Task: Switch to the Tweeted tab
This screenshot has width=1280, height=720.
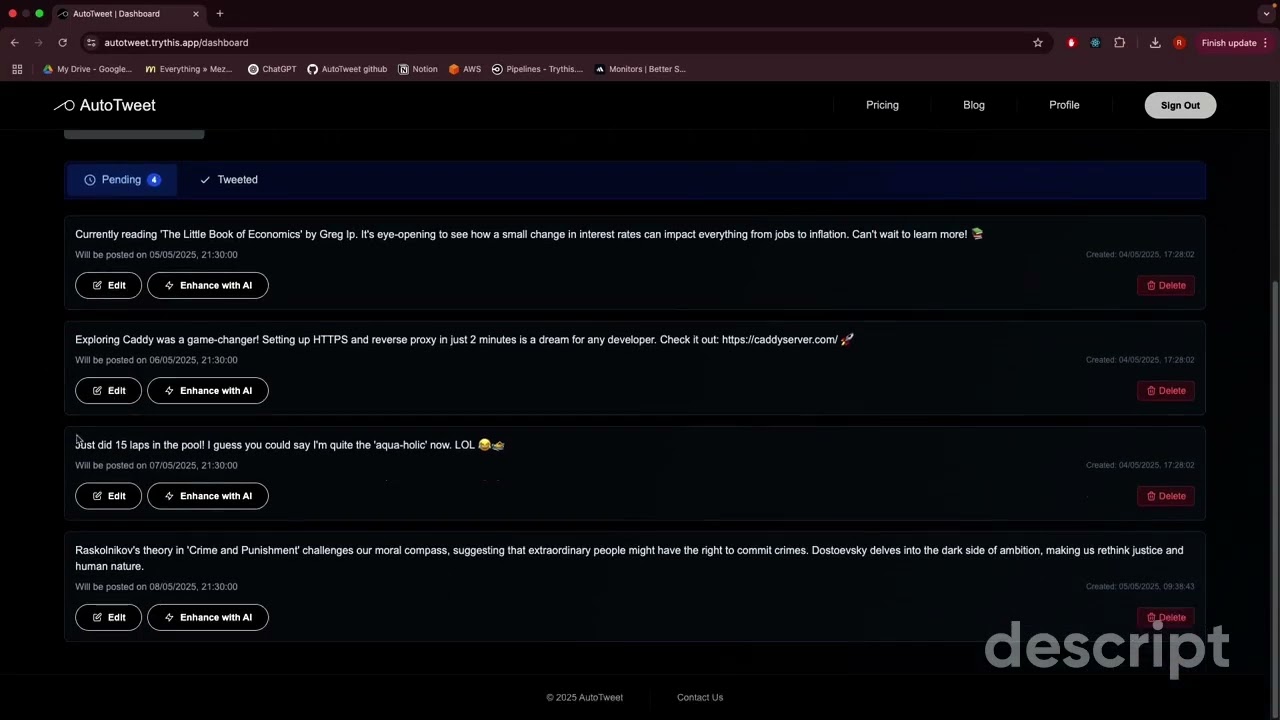Action: [x=229, y=180]
